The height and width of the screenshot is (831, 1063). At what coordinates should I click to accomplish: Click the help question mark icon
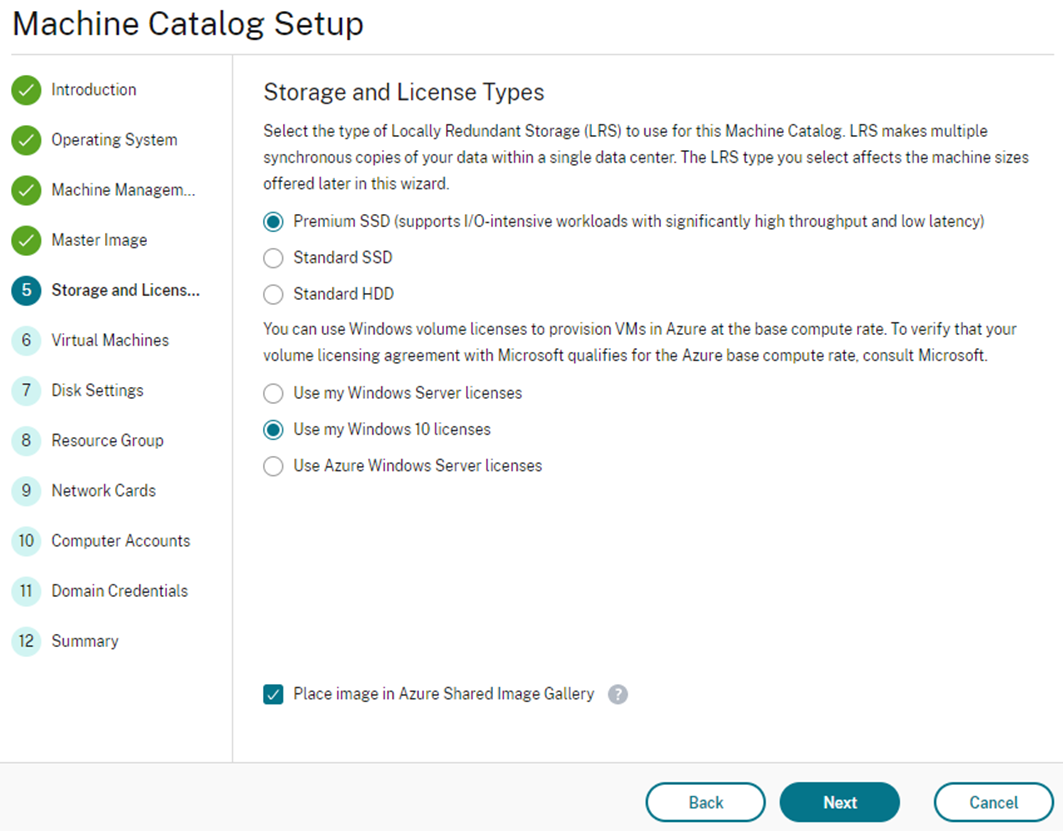617,694
